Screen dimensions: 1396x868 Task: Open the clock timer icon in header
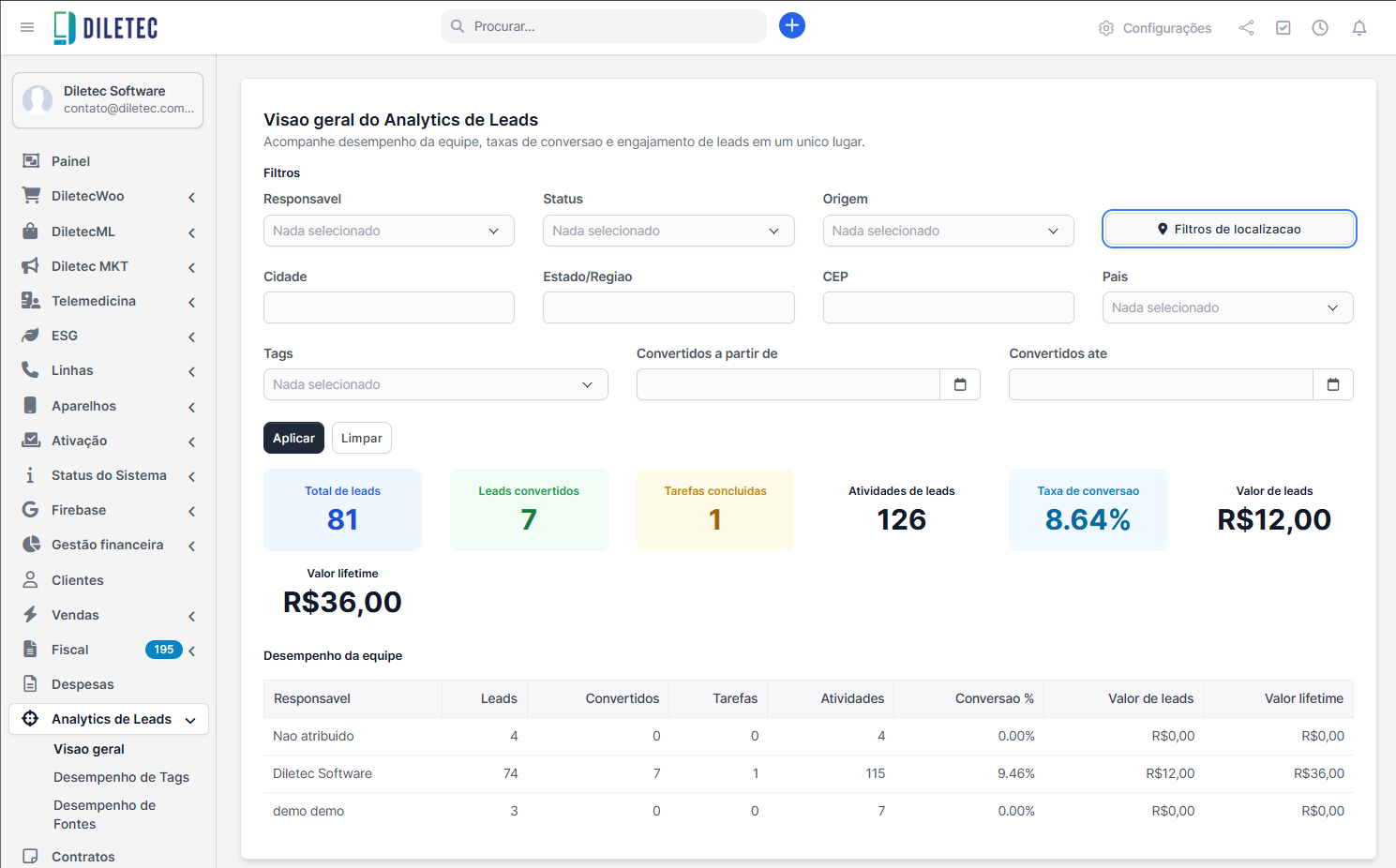click(1319, 28)
